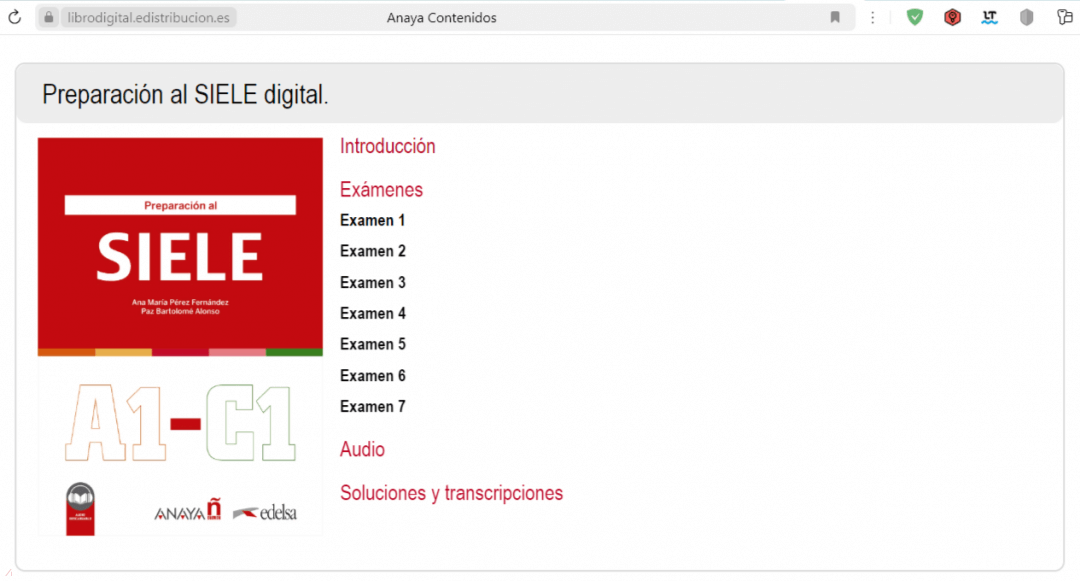
Task: Go to Examen 6
Action: coord(373,375)
